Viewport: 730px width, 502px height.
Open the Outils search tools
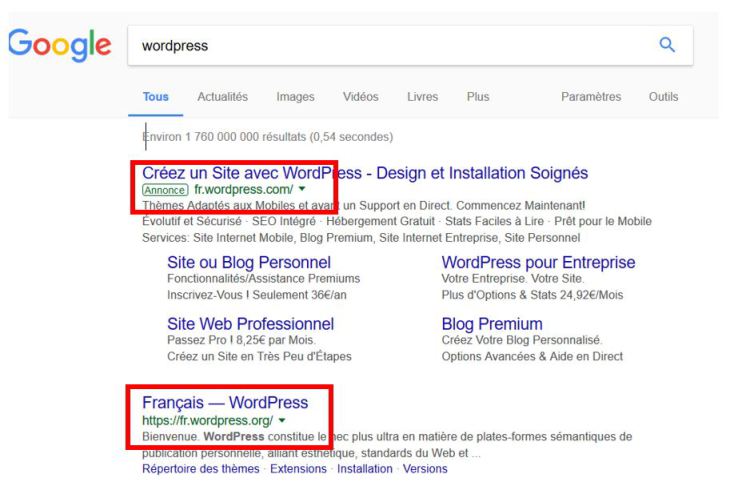point(663,97)
